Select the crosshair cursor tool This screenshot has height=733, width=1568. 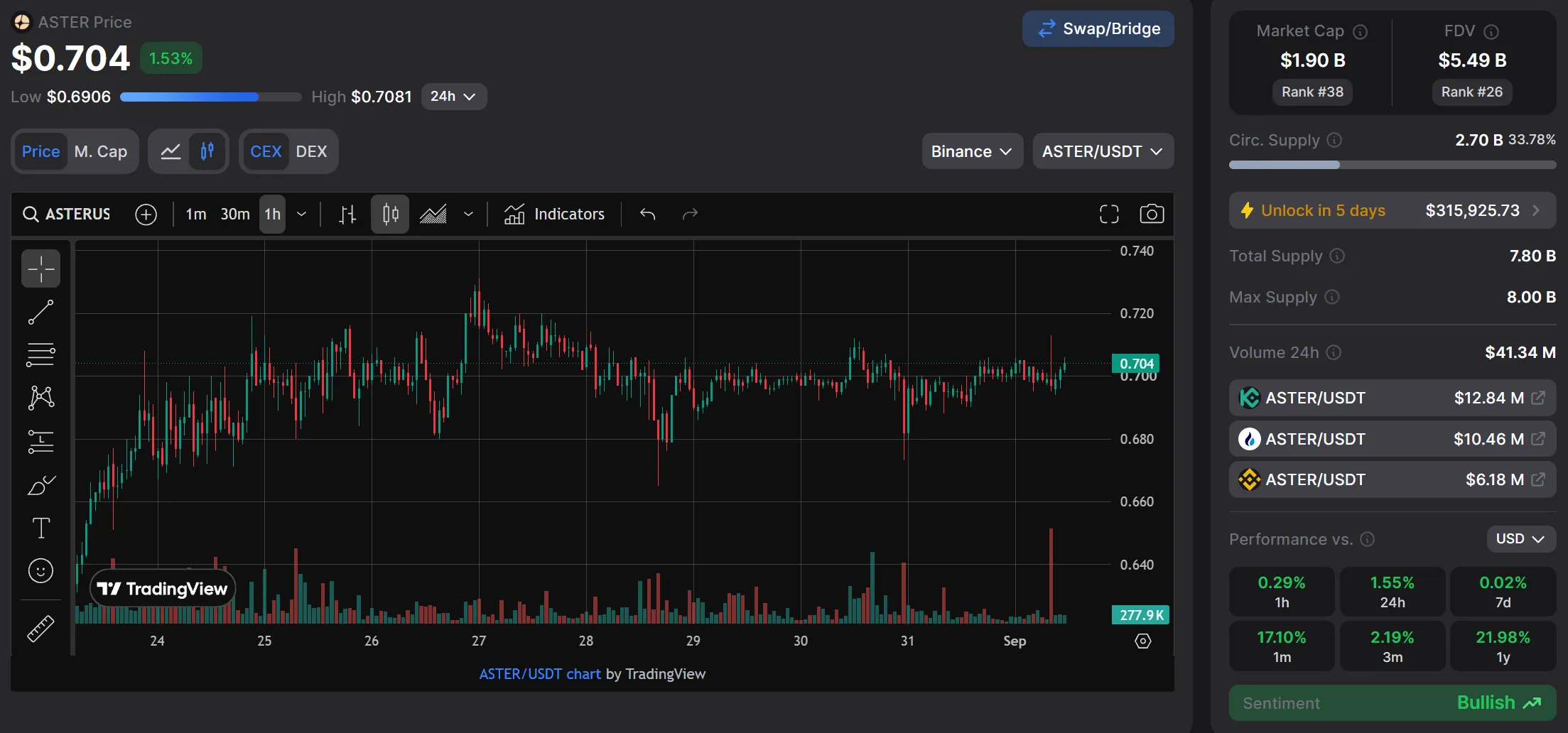click(40, 268)
